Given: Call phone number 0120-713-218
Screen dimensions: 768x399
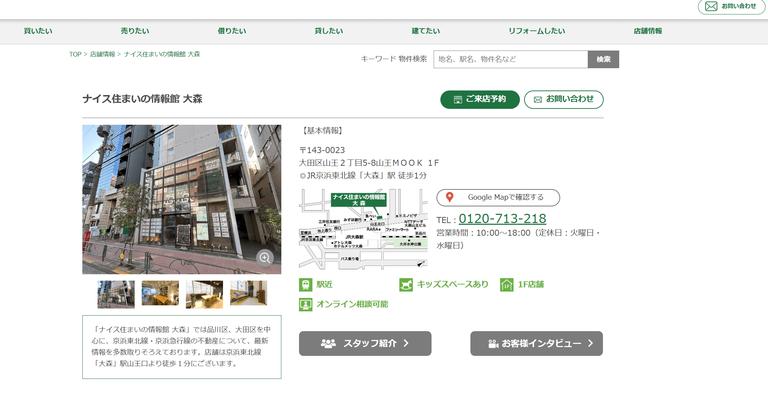Looking at the screenshot, I should (x=502, y=218).
